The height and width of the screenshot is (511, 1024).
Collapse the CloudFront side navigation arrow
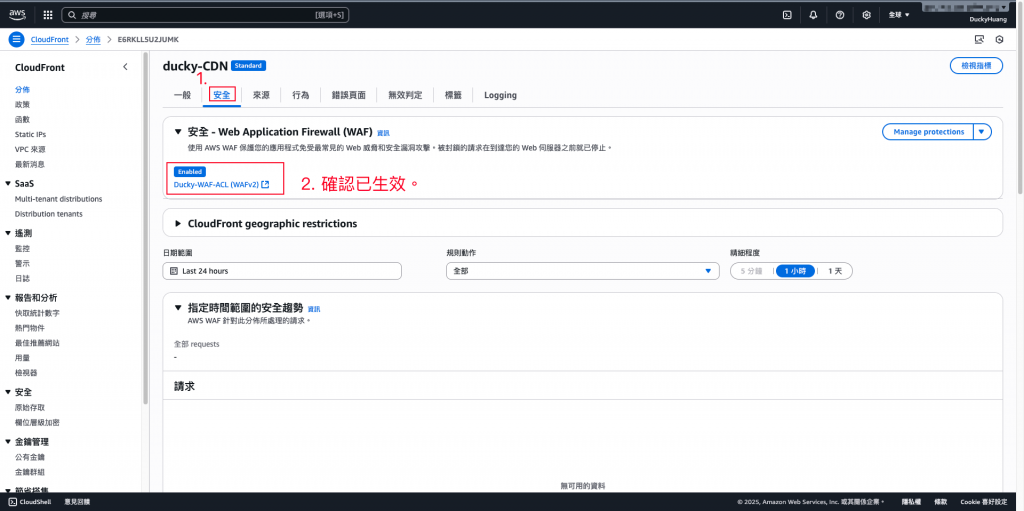coord(125,67)
